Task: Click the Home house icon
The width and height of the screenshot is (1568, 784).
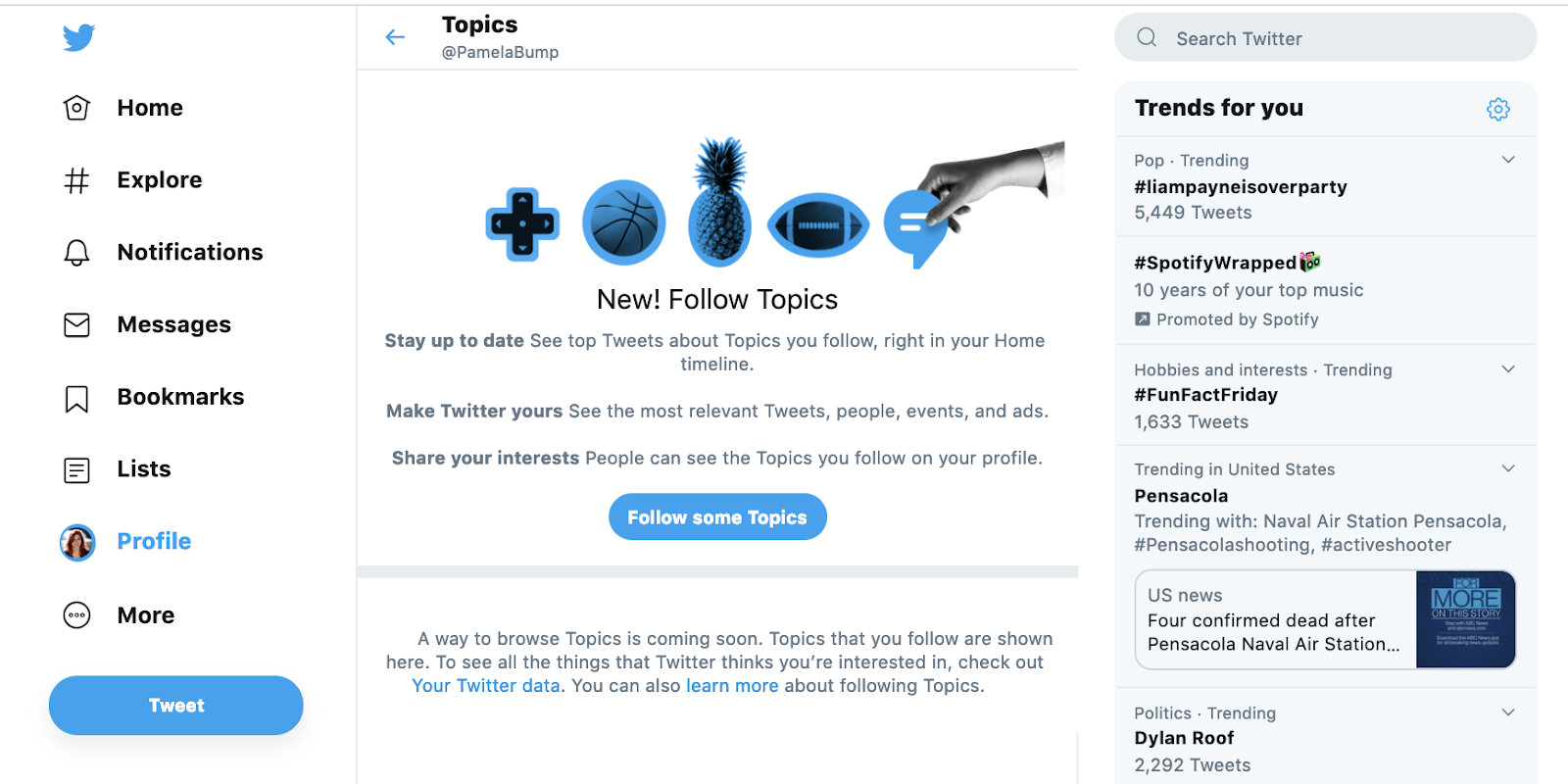Action: coord(76,108)
